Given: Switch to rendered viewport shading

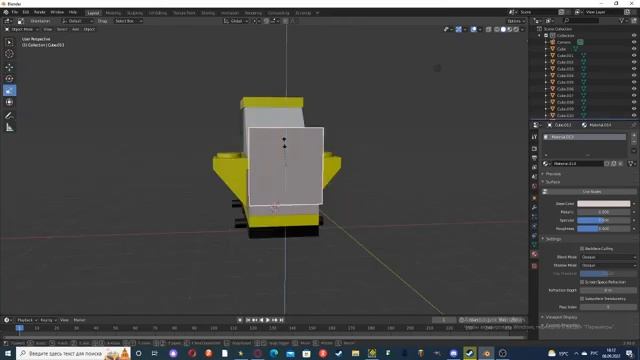Looking at the screenshot, I should click(516, 29).
